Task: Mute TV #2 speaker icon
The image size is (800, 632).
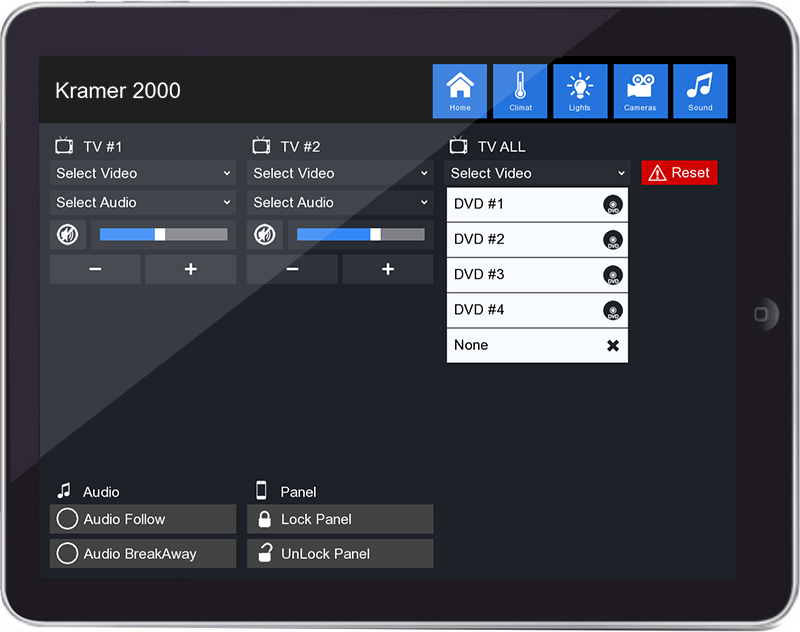Action: (265, 235)
